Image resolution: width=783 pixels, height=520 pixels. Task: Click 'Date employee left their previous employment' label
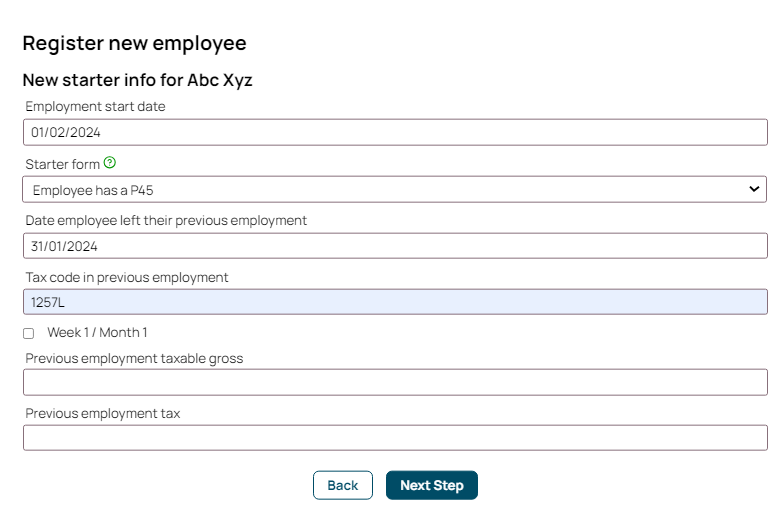(x=166, y=221)
